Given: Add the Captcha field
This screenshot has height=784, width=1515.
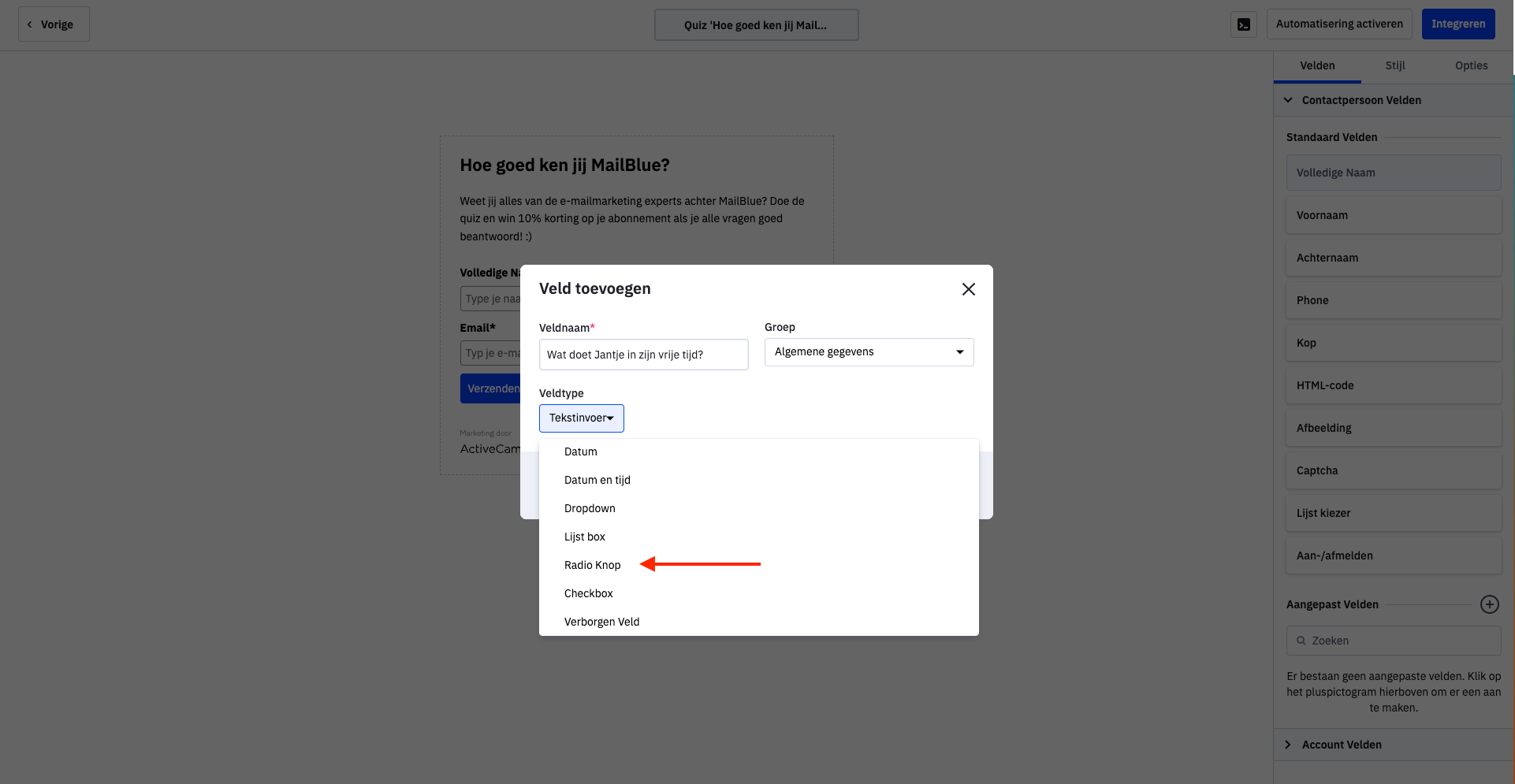Looking at the screenshot, I should [x=1394, y=470].
